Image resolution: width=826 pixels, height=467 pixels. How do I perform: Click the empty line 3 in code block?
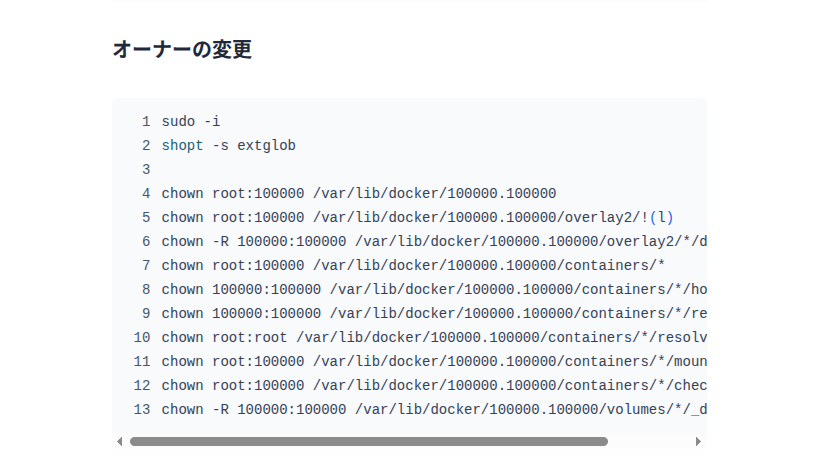click(300, 170)
